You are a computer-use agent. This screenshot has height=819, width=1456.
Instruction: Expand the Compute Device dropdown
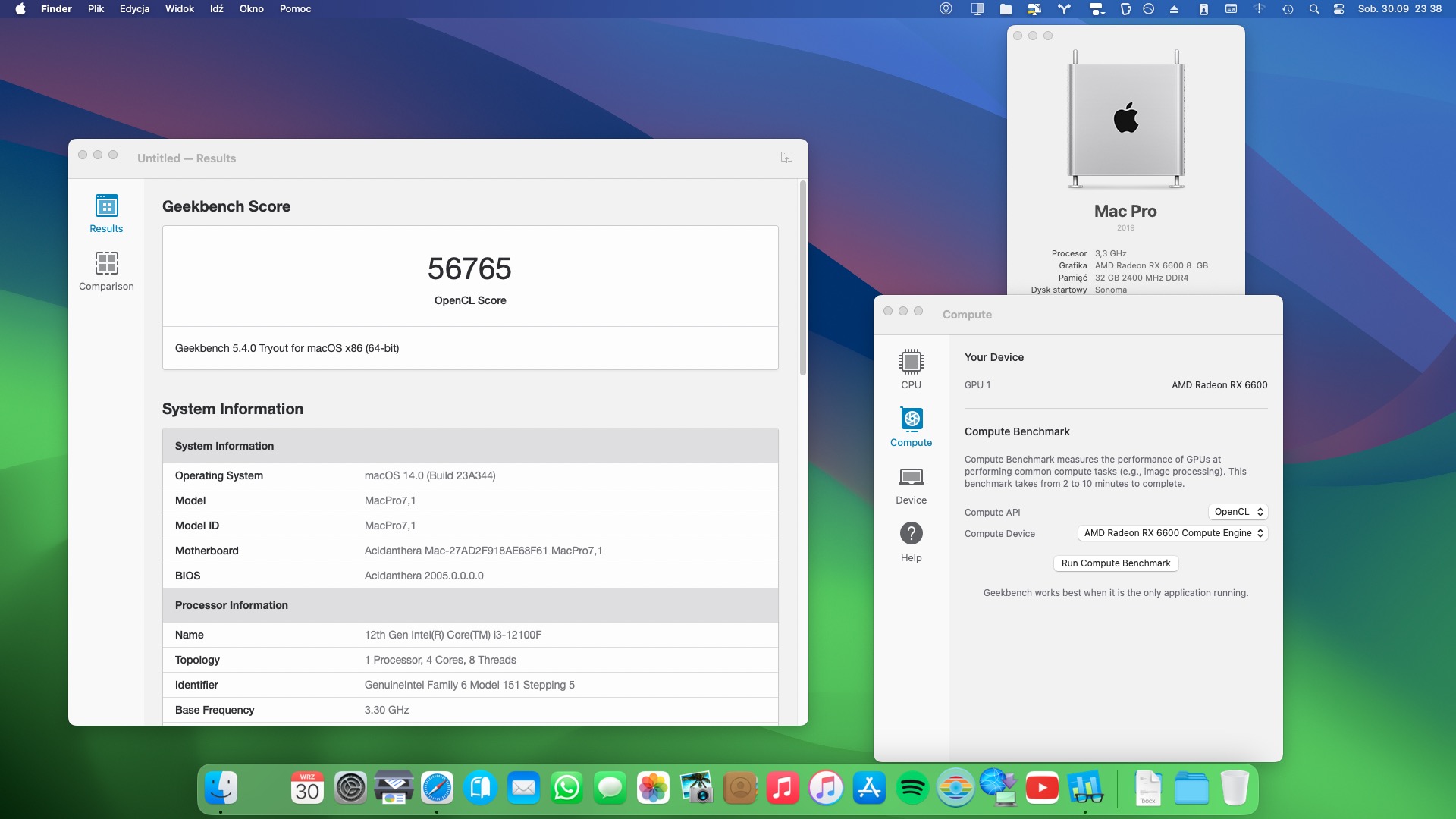(1172, 533)
